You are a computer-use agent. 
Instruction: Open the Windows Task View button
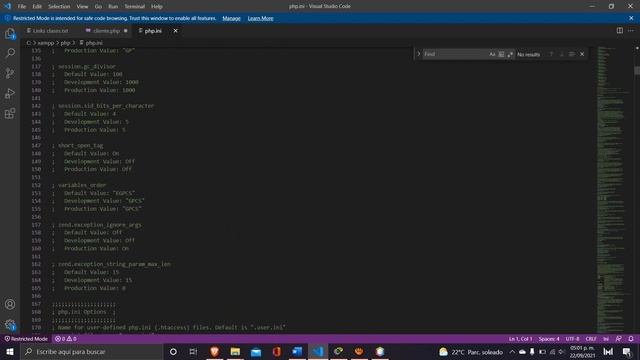193,351
